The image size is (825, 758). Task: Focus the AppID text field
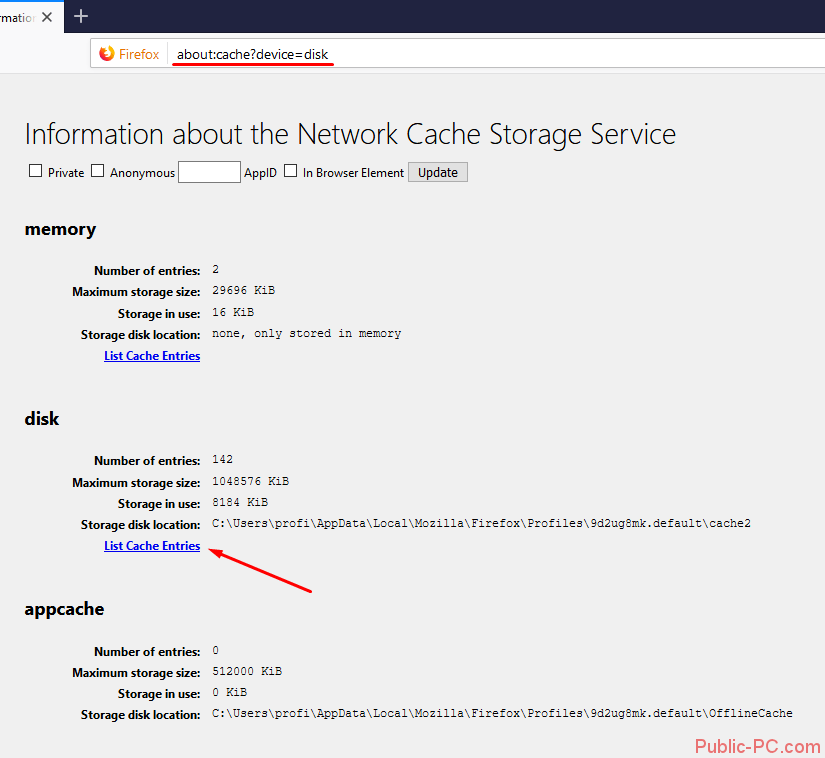209,172
